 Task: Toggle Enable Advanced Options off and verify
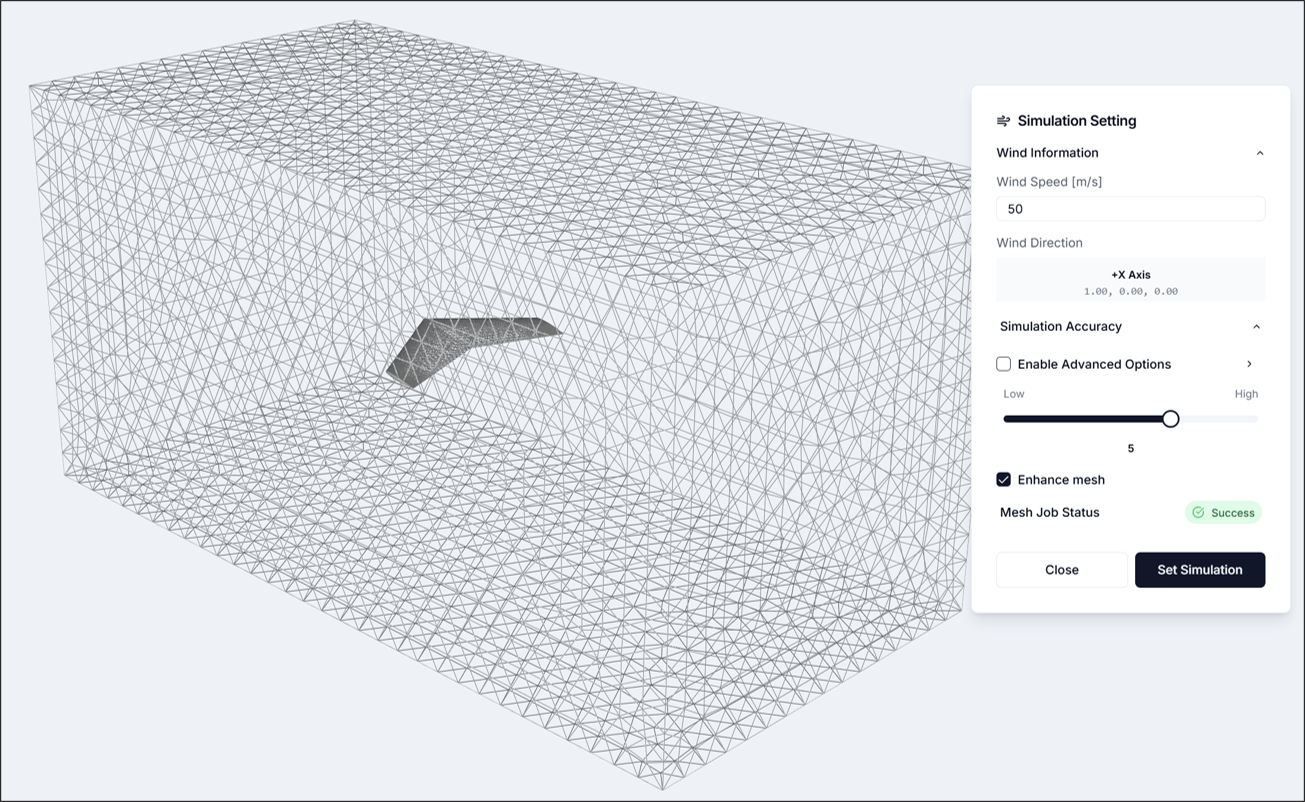pos(1003,364)
